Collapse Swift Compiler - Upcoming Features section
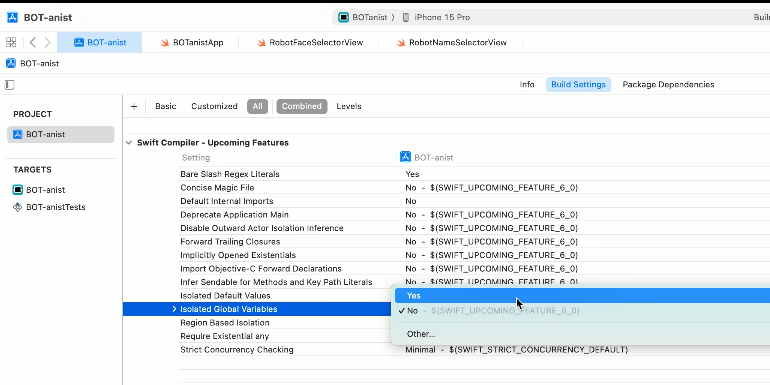Image resolution: width=770 pixels, height=385 pixels. click(129, 143)
